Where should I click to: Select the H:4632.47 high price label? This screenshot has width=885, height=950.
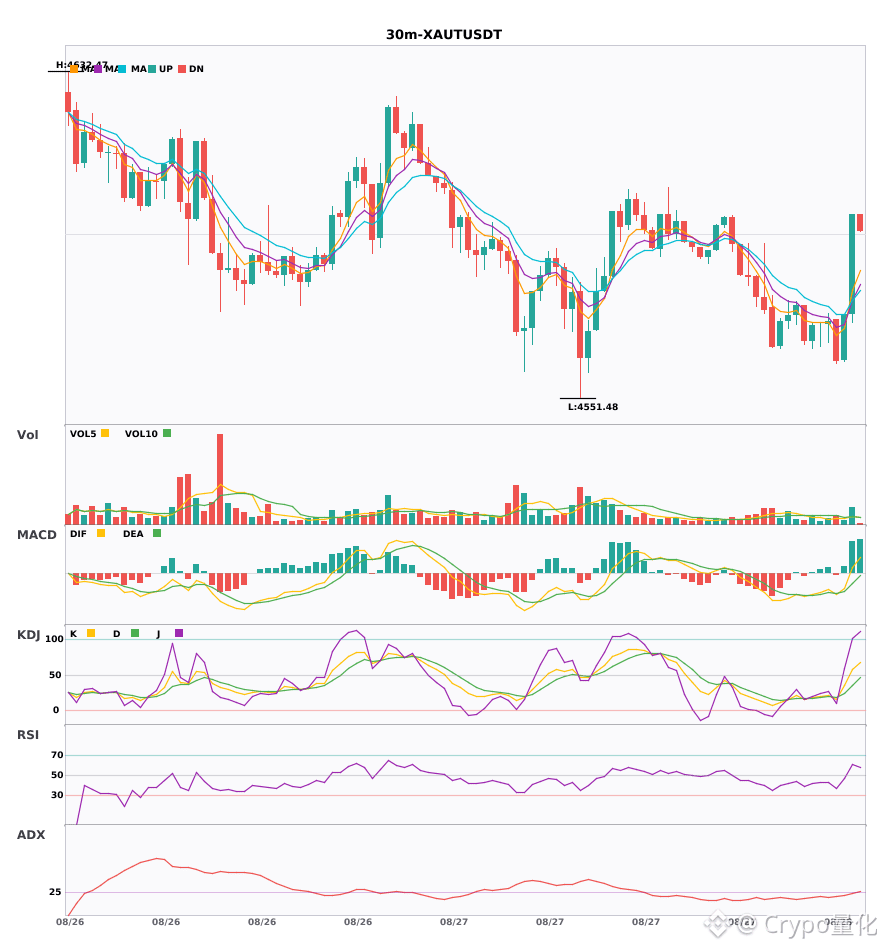tap(82, 64)
